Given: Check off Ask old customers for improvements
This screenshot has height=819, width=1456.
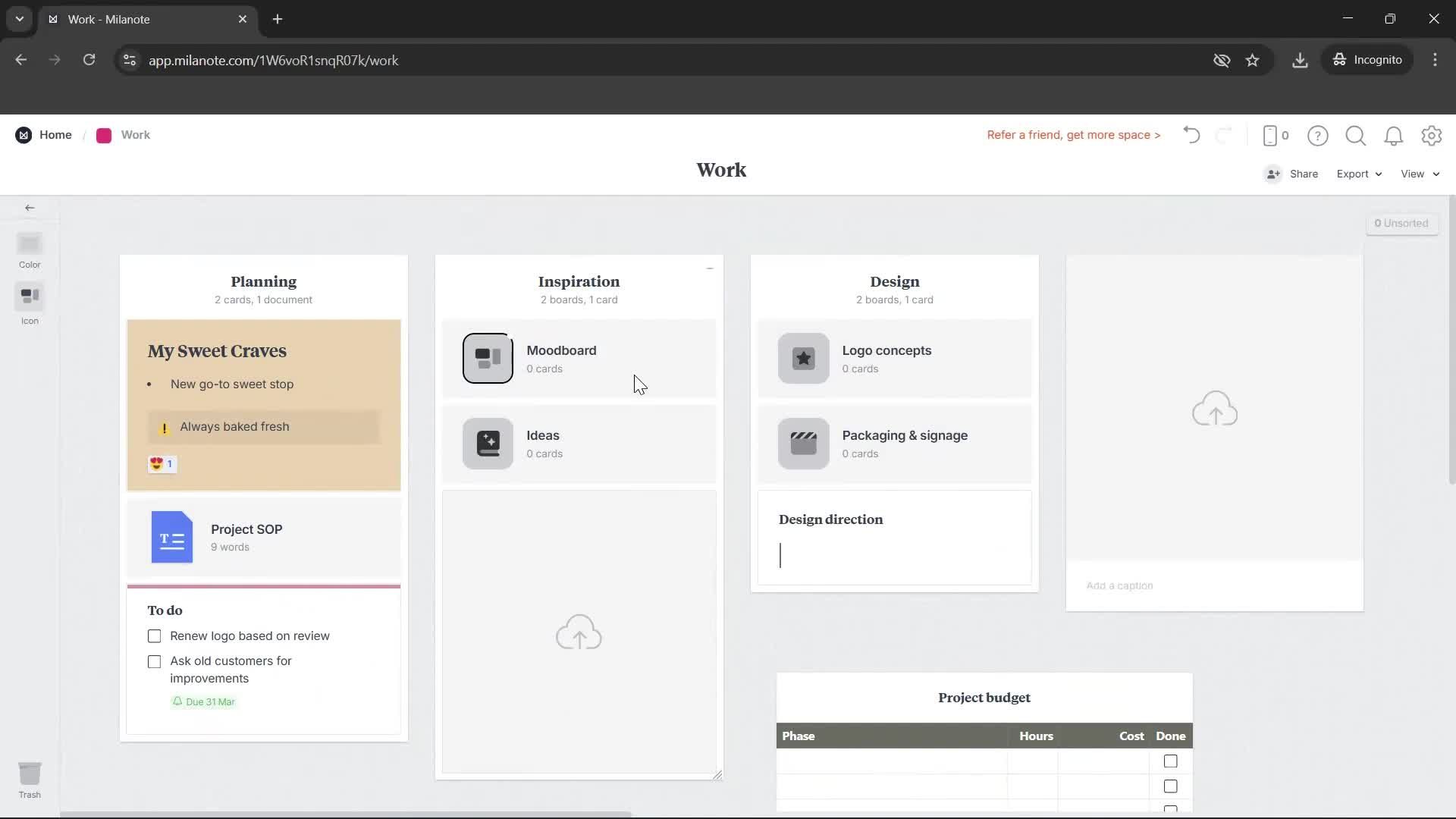Looking at the screenshot, I should coord(154,661).
